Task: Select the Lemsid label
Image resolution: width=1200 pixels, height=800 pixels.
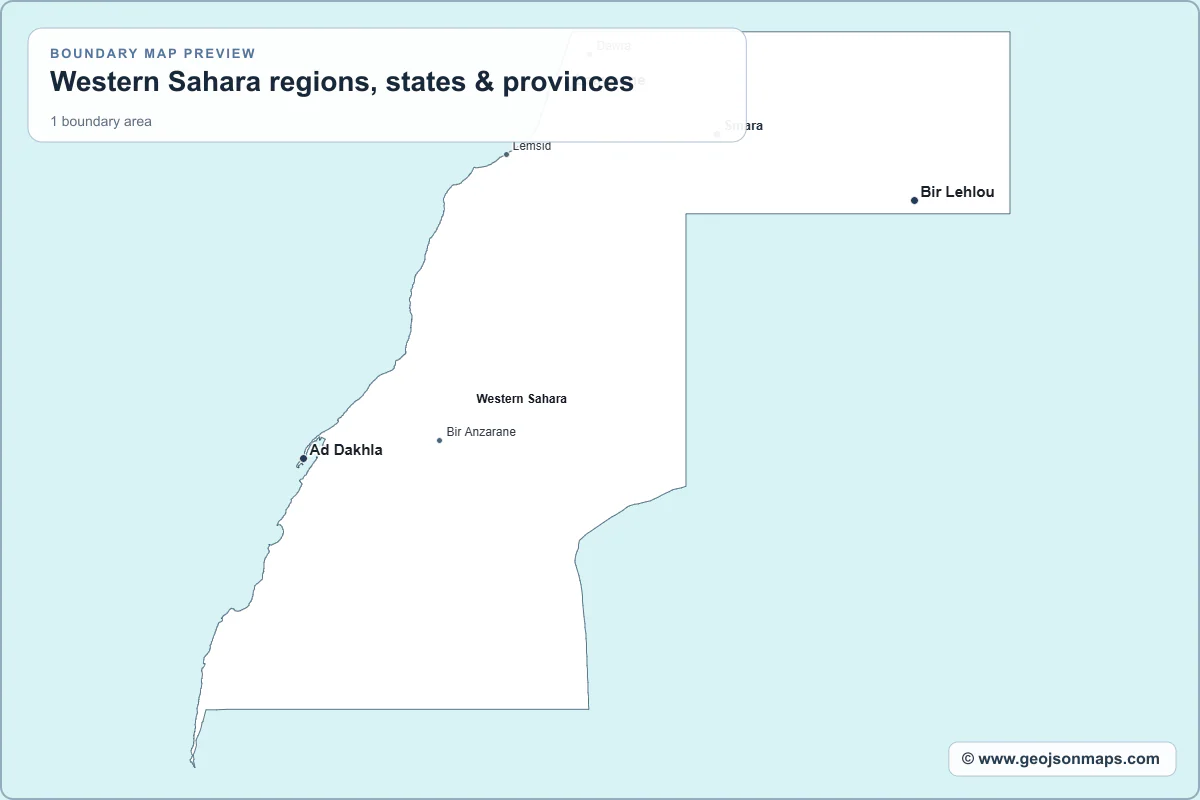Action: click(532, 146)
